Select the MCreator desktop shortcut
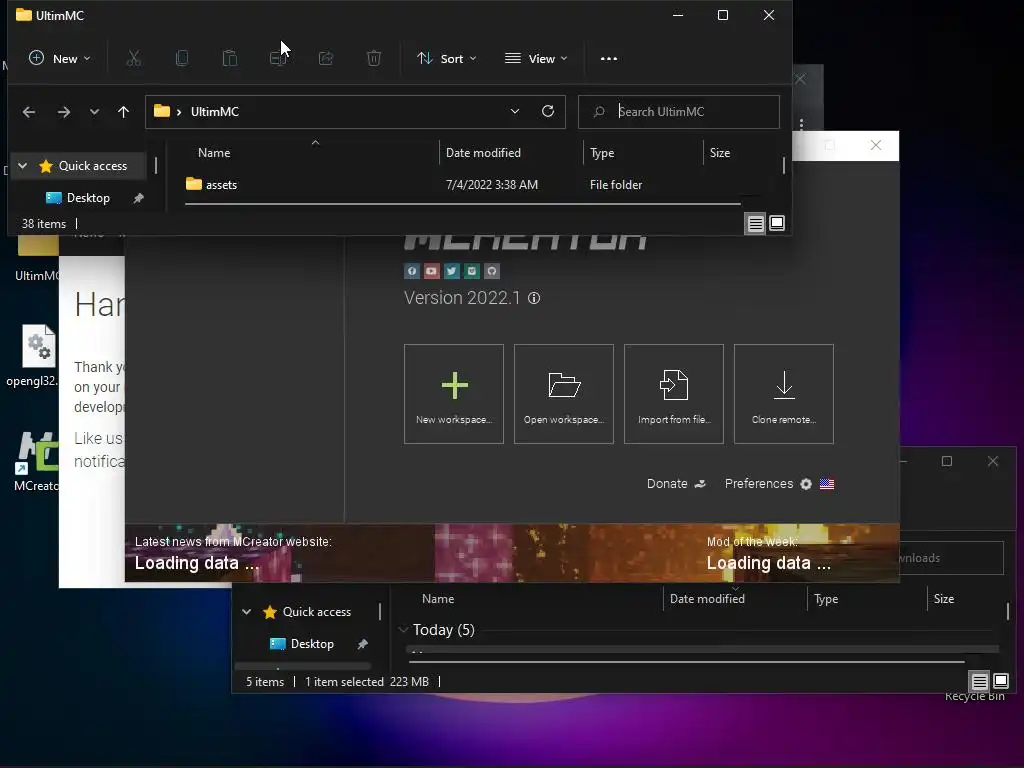 (x=36, y=460)
